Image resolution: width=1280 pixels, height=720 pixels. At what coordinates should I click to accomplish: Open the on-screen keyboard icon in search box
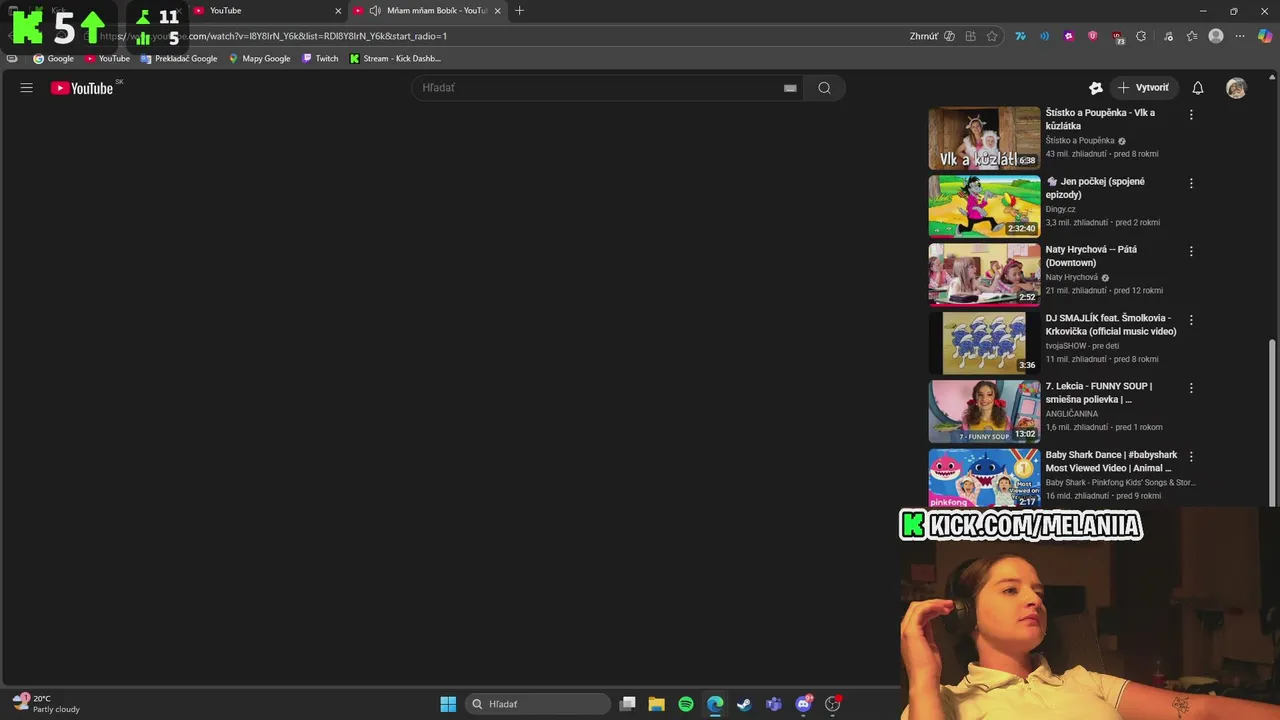tap(790, 88)
